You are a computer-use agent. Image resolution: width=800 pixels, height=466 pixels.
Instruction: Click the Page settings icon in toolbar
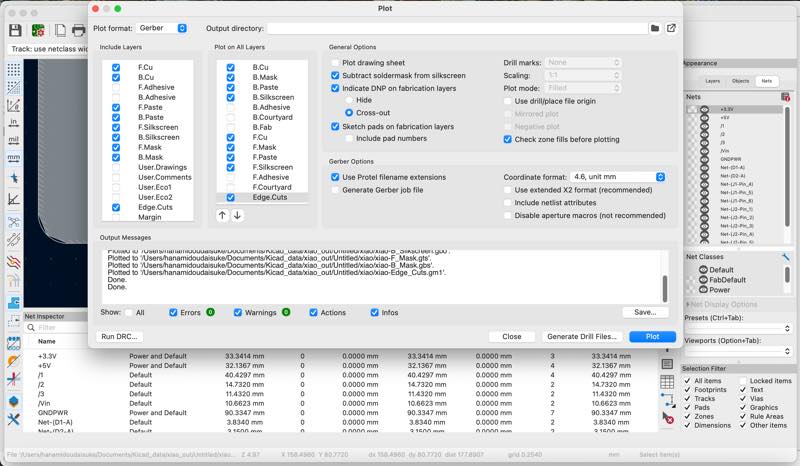tap(60, 30)
